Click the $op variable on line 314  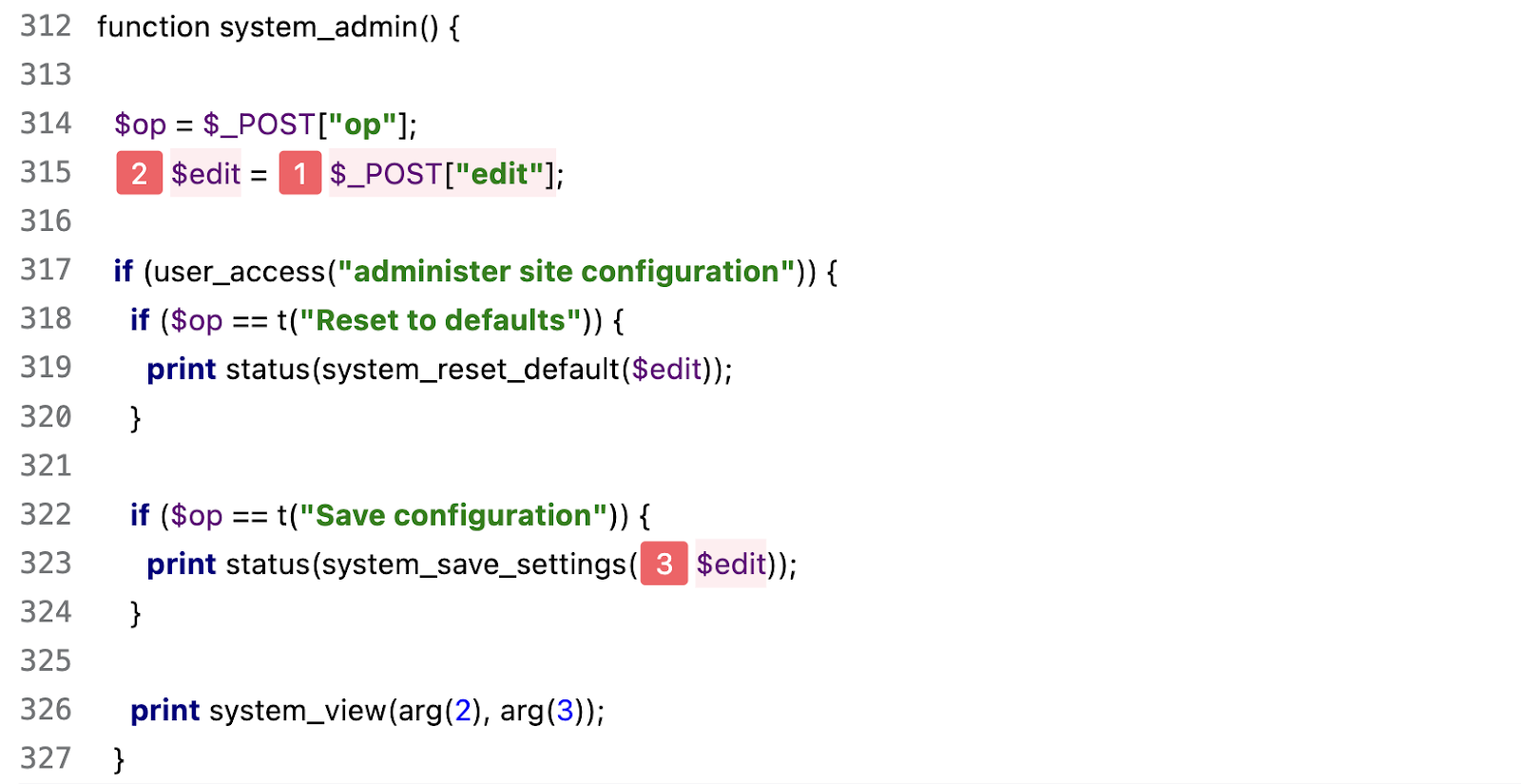point(140,124)
